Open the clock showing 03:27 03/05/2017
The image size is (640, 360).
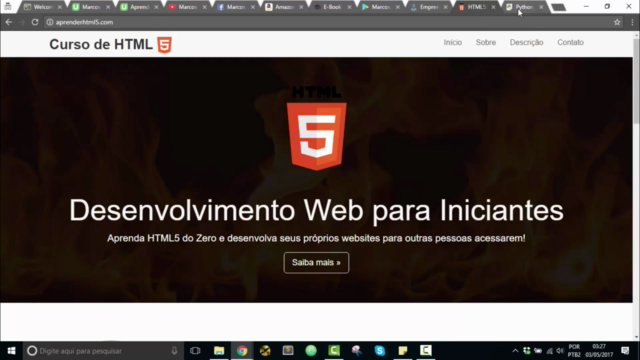(x=599, y=351)
